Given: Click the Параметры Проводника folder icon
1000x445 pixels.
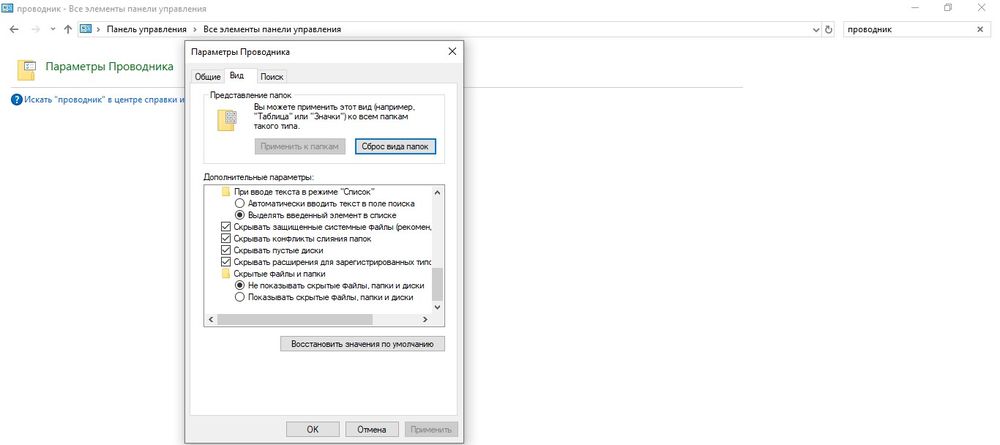Looking at the screenshot, I should tap(27, 68).
